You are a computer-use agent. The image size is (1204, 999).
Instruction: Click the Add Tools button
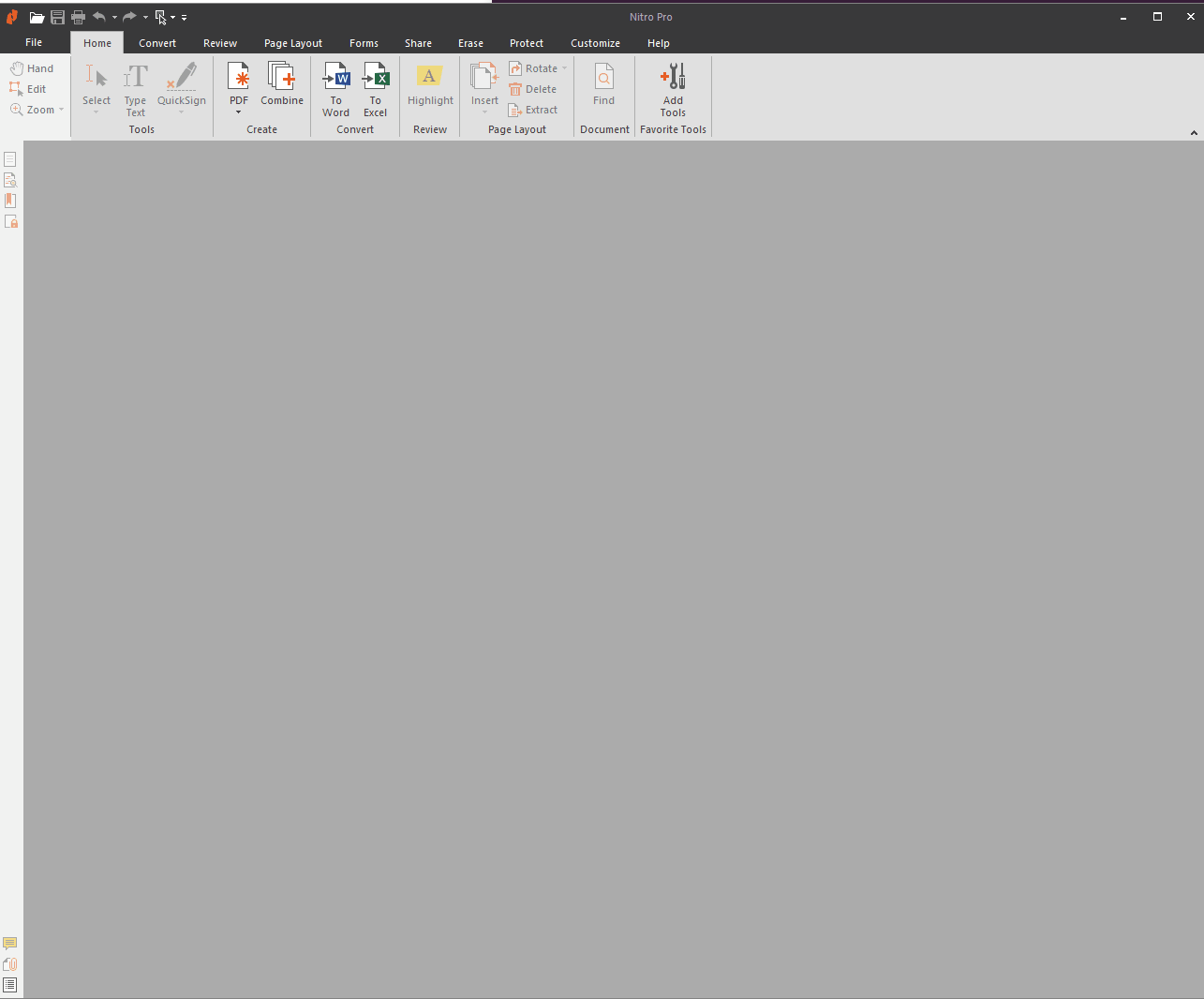(x=673, y=89)
